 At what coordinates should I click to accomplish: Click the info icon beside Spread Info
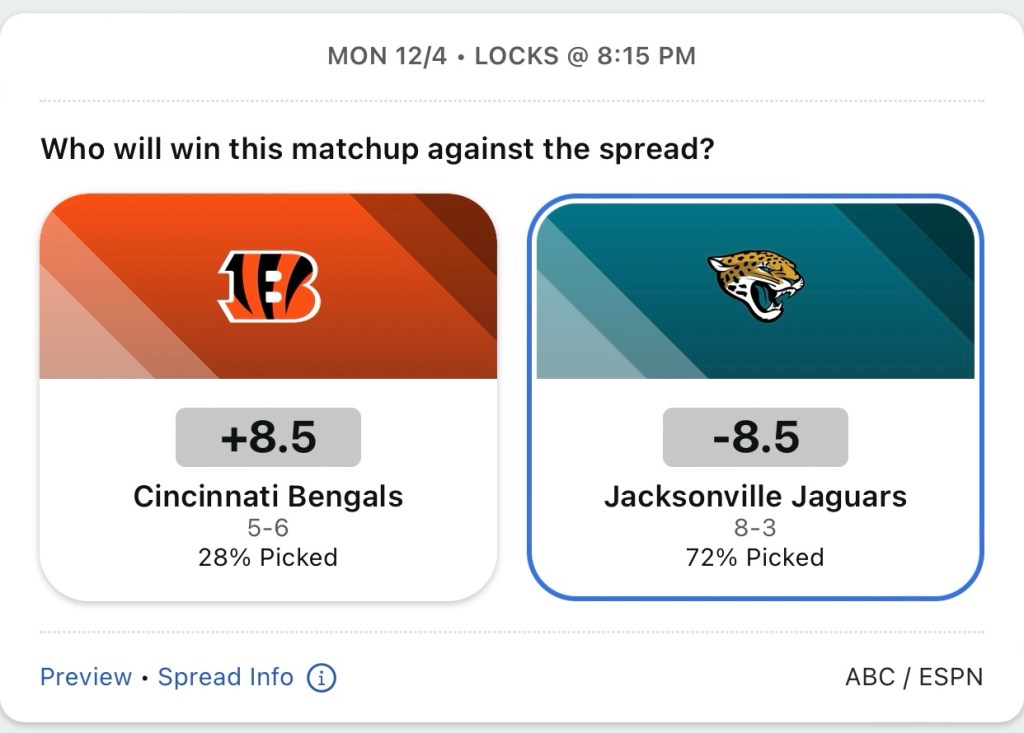(321, 678)
